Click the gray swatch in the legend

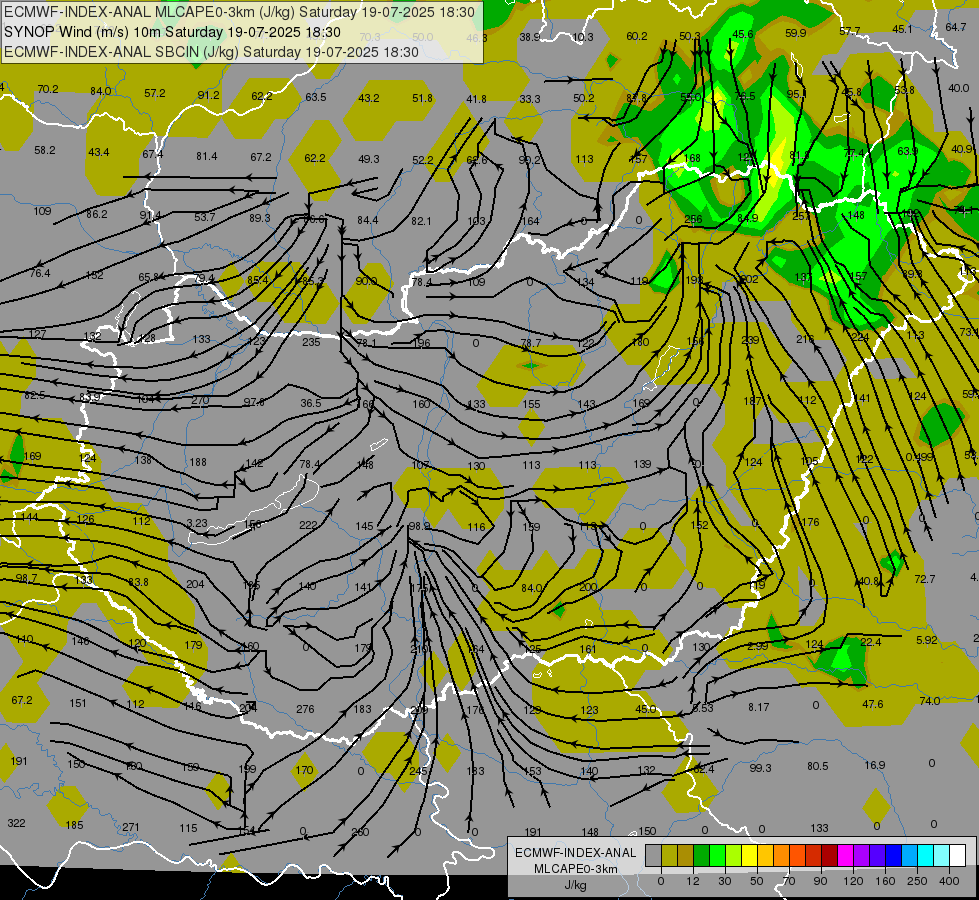coord(653,855)
